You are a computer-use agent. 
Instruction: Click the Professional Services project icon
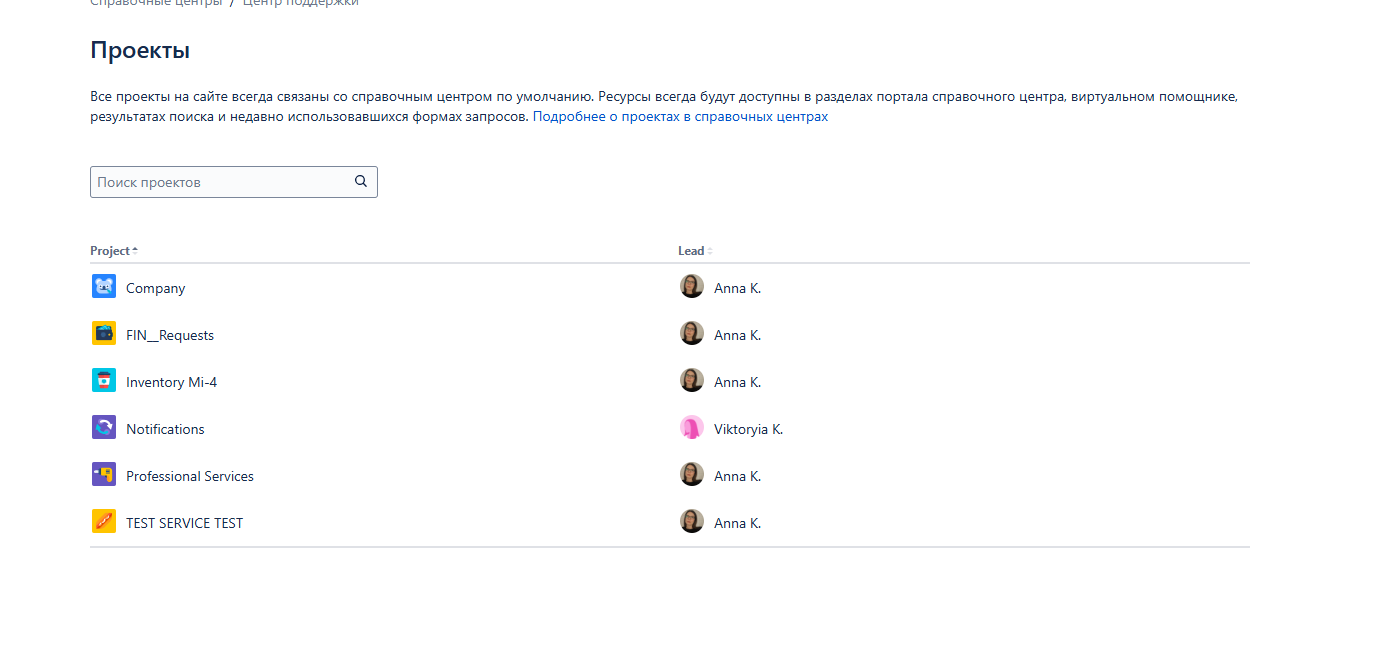click(104, 475)
